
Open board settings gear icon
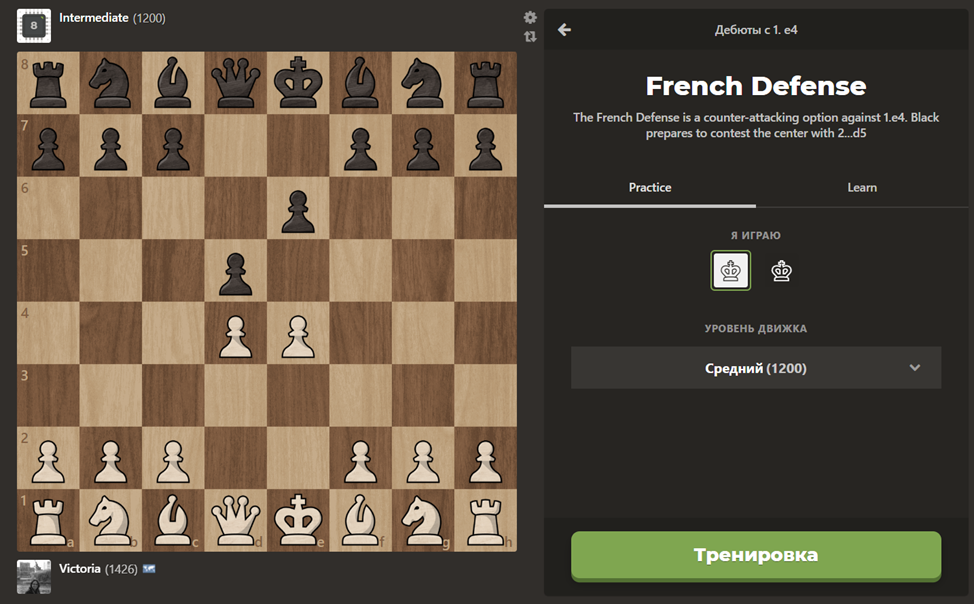point(530,17)
